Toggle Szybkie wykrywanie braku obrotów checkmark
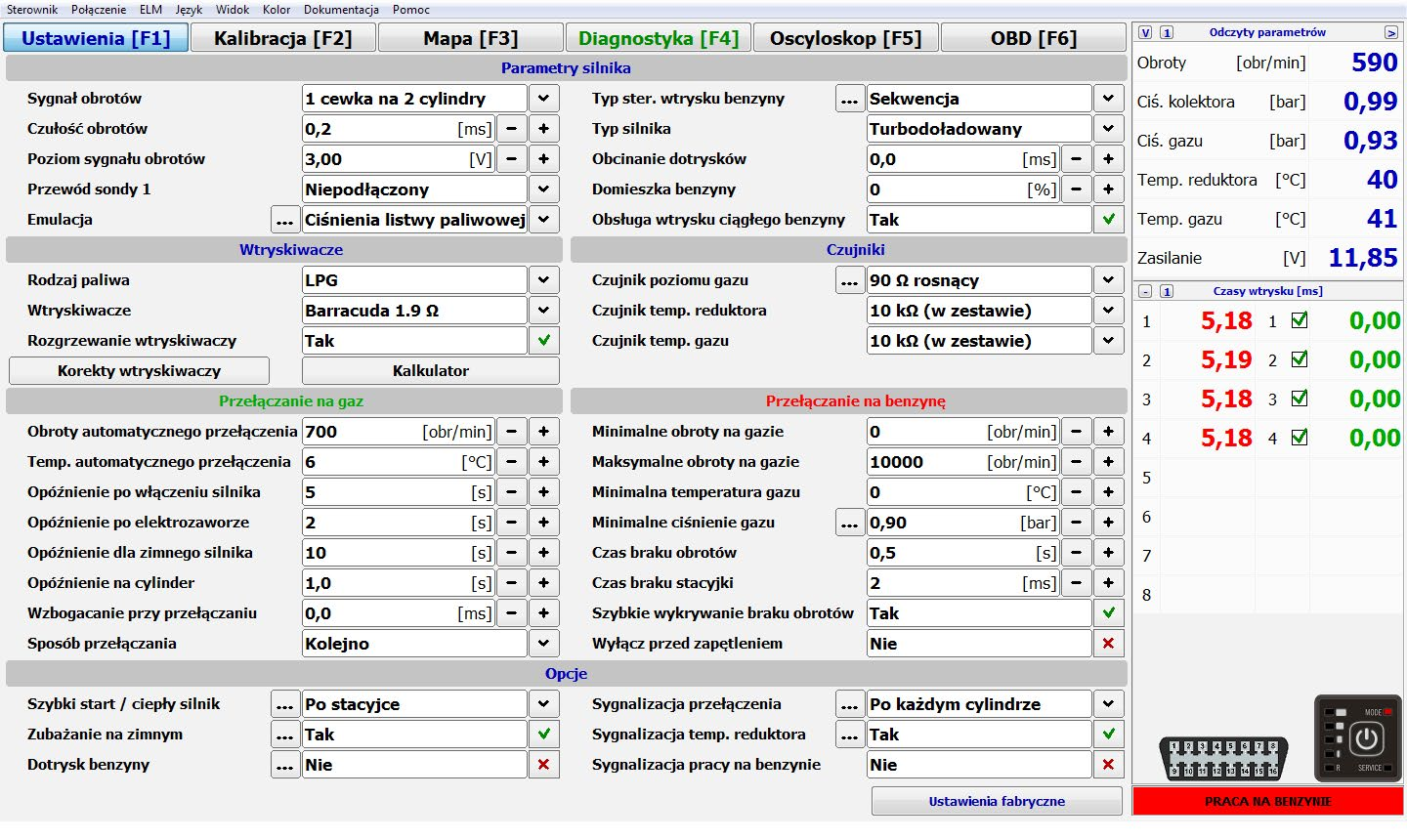 tap(1108, 613)
